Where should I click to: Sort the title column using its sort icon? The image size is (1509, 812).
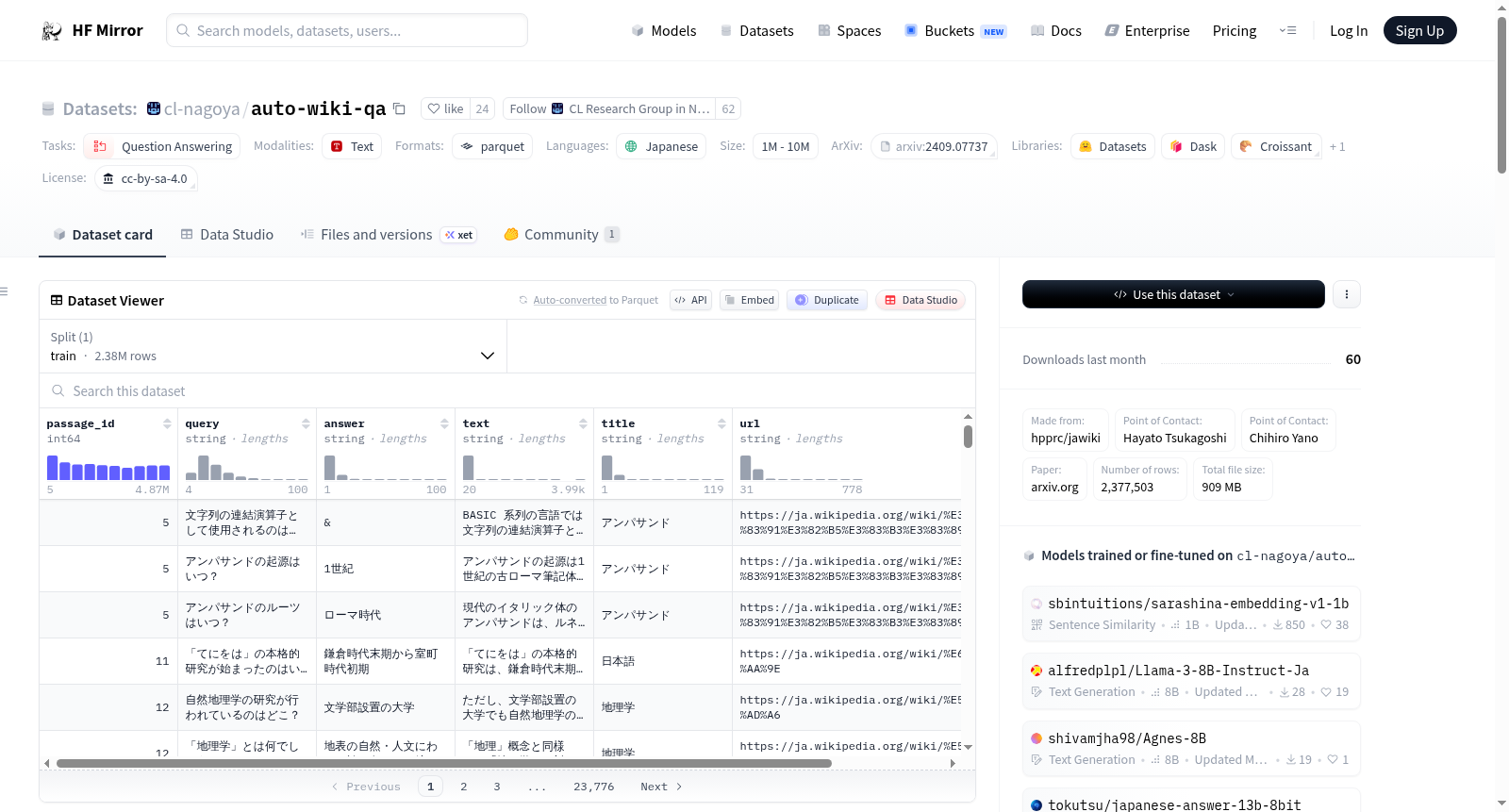[721, 423]
